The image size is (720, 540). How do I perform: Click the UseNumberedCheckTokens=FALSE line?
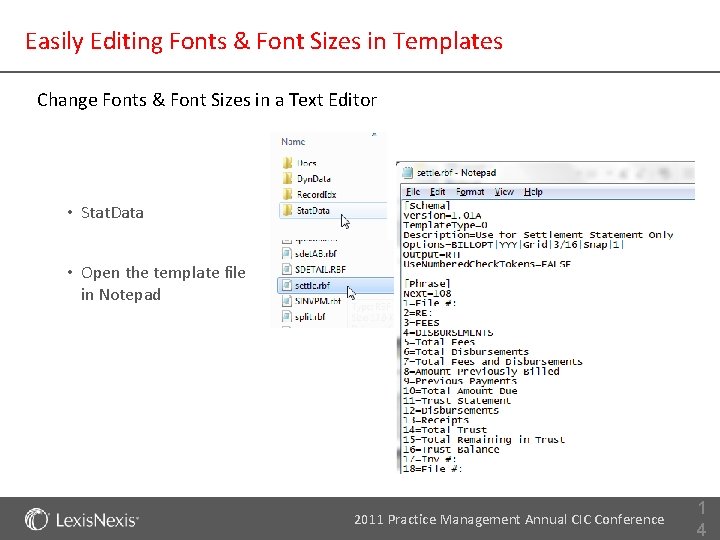click(x=487, y=264)
